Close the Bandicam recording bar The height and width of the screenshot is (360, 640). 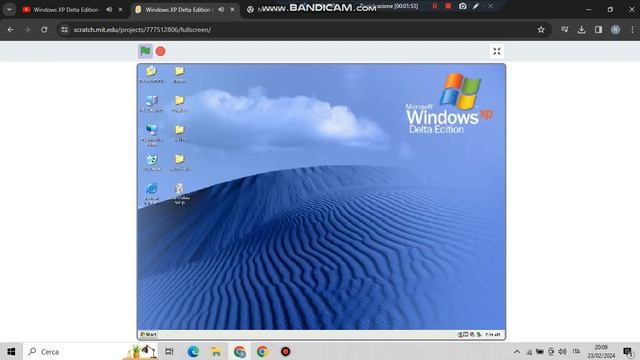(491, 6)
